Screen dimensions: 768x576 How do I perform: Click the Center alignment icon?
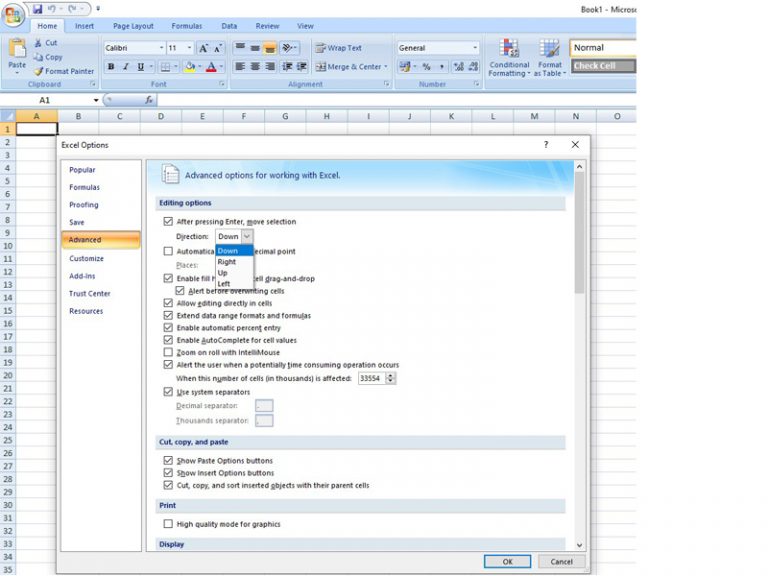255,66
